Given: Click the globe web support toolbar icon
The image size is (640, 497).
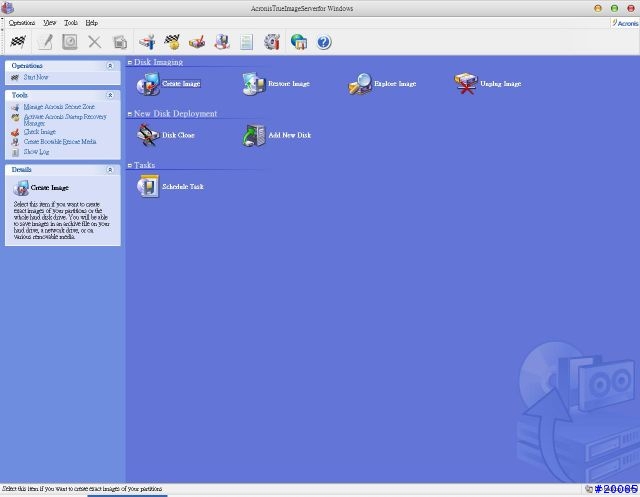Looking at the screenshot, I should click(x=299, y=42).
